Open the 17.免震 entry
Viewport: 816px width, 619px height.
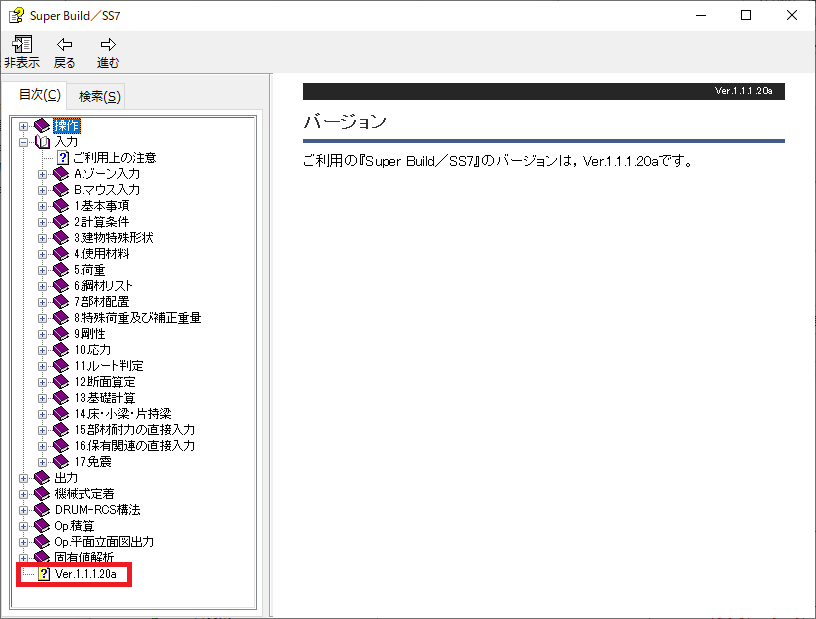tap(93, 462)
